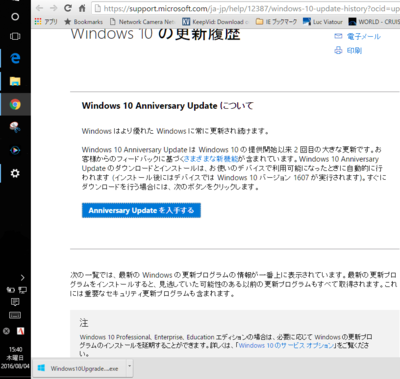Open the さまざまな新機能 link
This screenshot has height=379, width=400.
[x=211, y=159]
